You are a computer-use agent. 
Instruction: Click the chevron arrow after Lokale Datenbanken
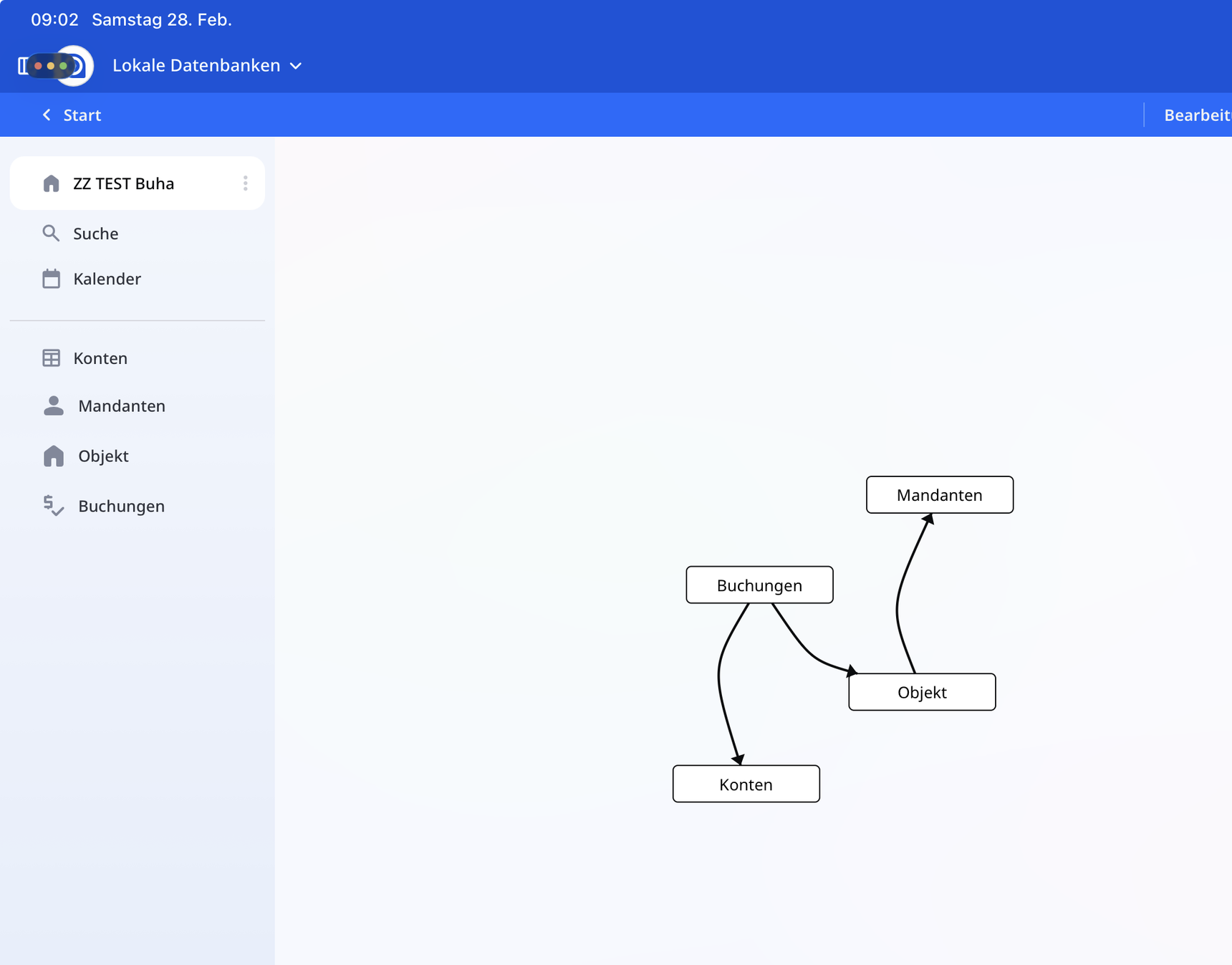[296, 66]
